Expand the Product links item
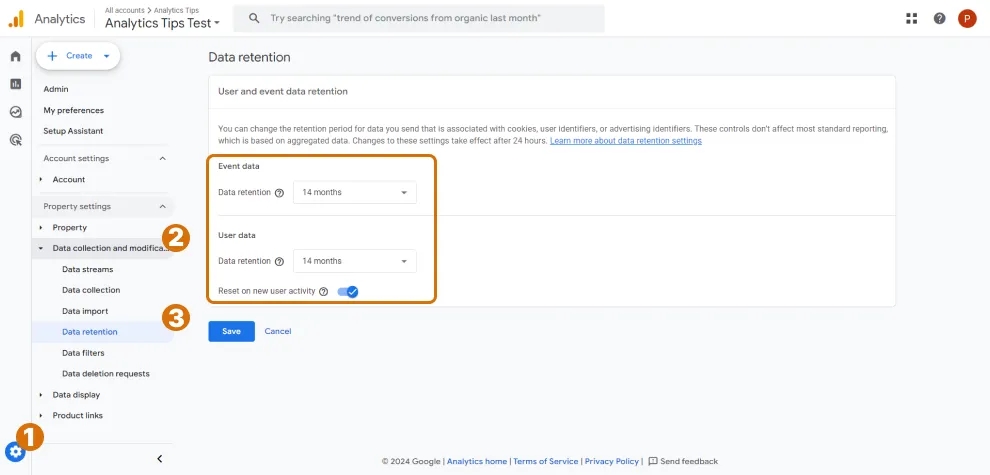Viewport: 990px width, 475px height. [41, 416]
